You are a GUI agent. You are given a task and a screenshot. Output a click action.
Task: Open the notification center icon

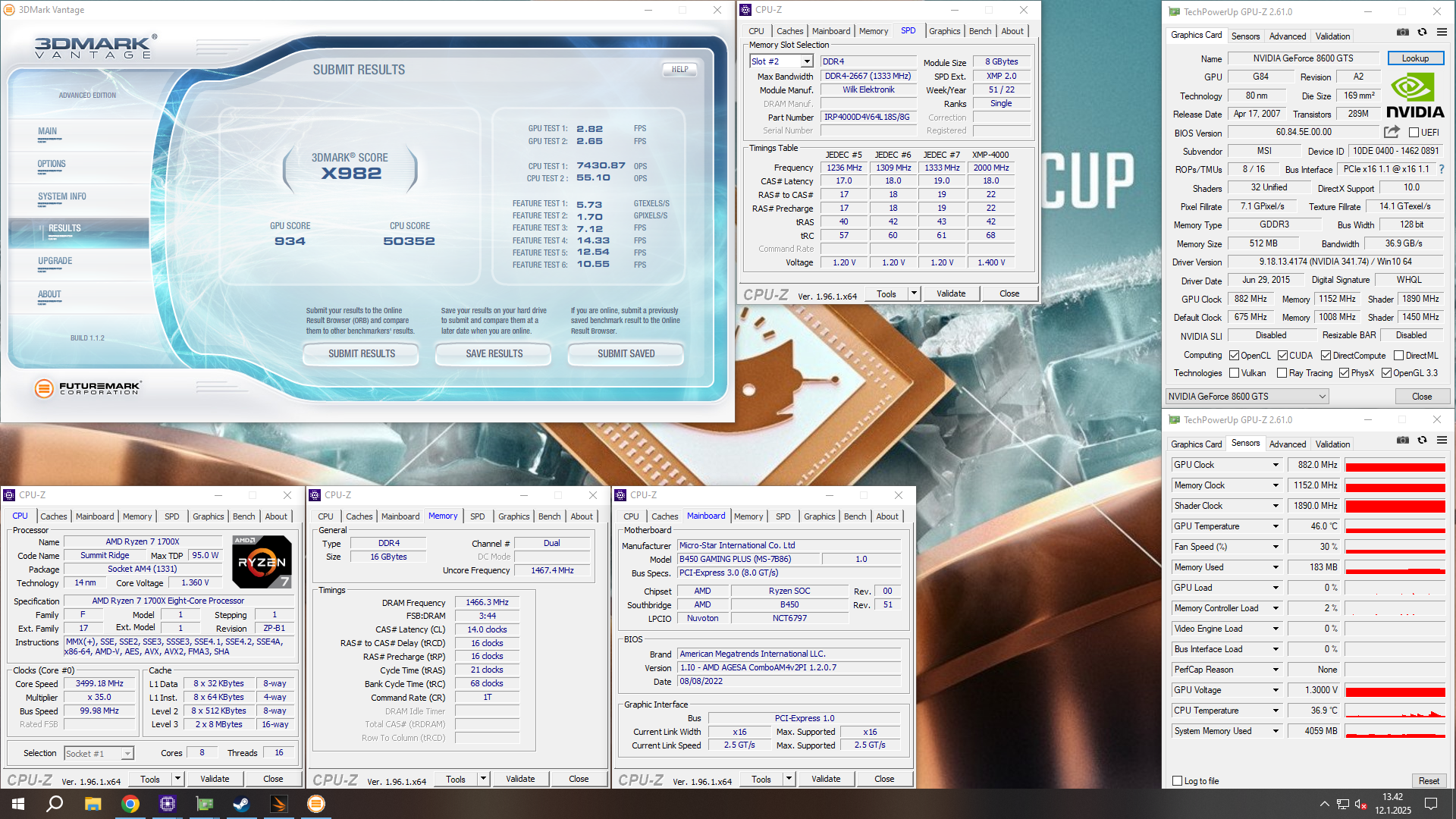(1431, 804)
